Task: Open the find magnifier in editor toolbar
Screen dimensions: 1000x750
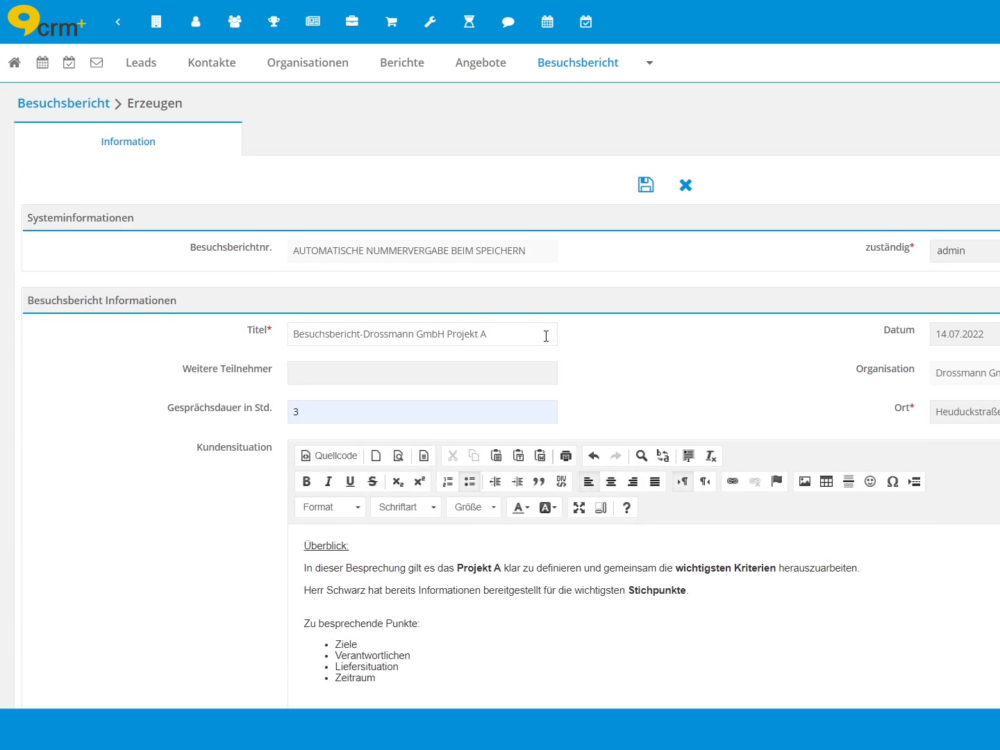Action: click(641, 456)
